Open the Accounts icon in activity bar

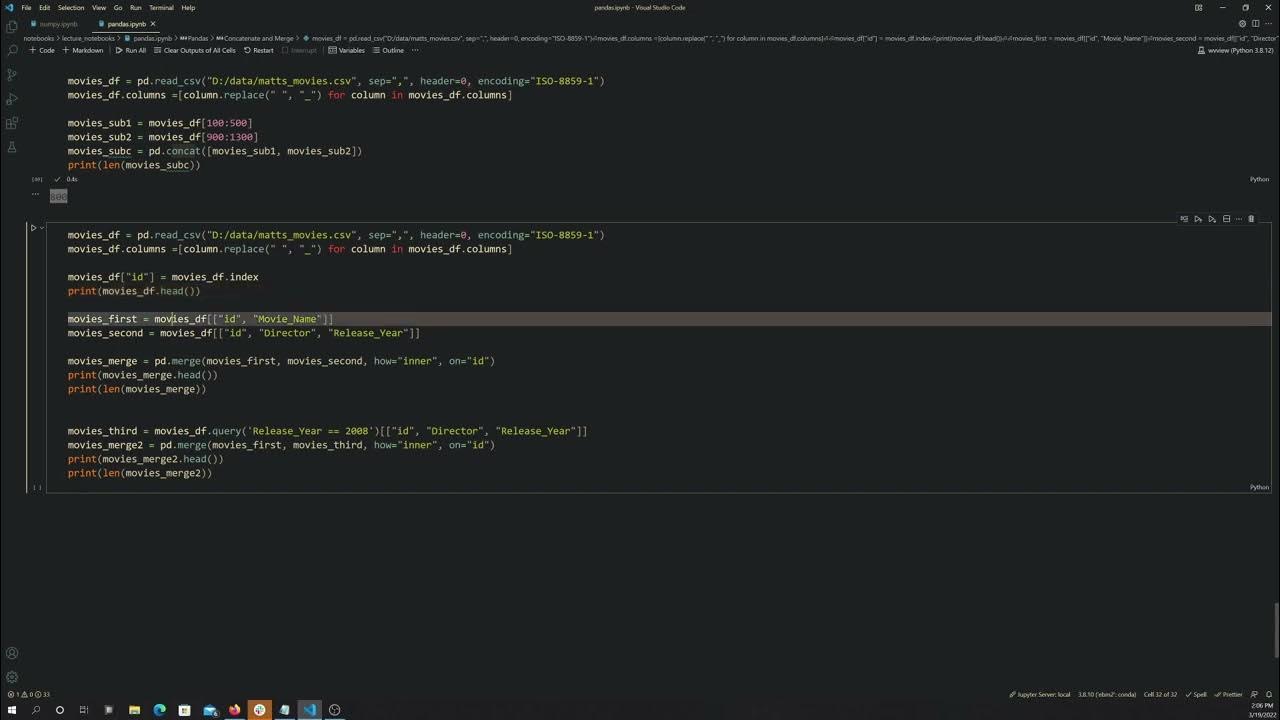click(12, 653)
